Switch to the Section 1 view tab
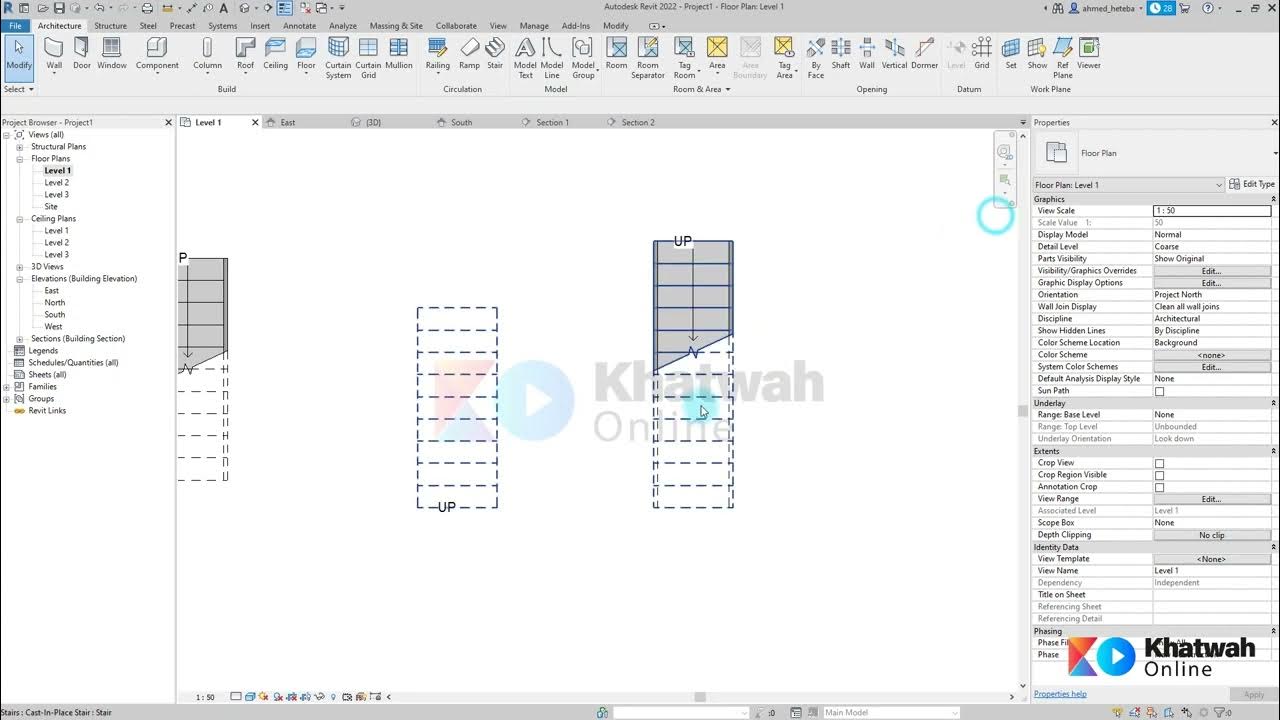The height and width of the screenshot is (720, 1280). coord(552,122)
